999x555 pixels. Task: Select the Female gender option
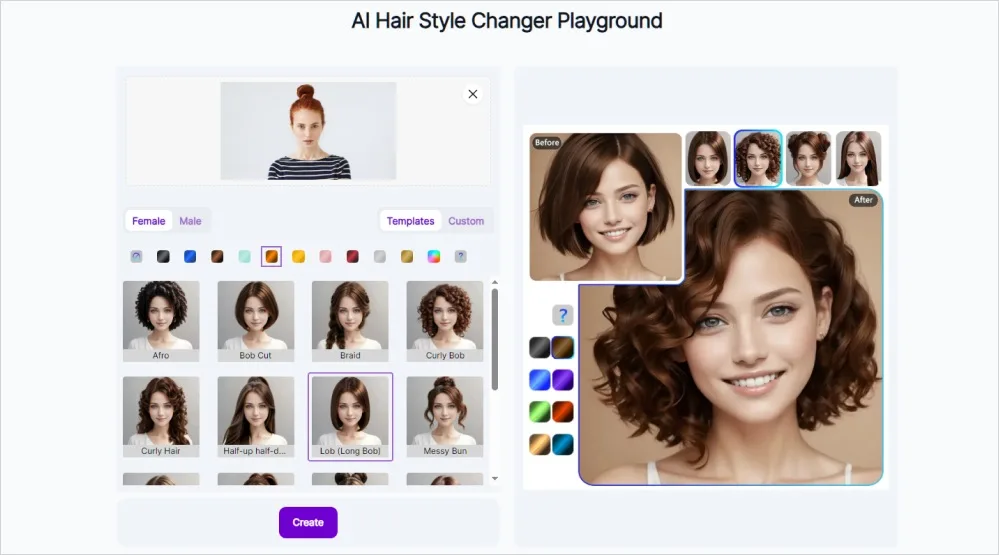click(149, 221)
